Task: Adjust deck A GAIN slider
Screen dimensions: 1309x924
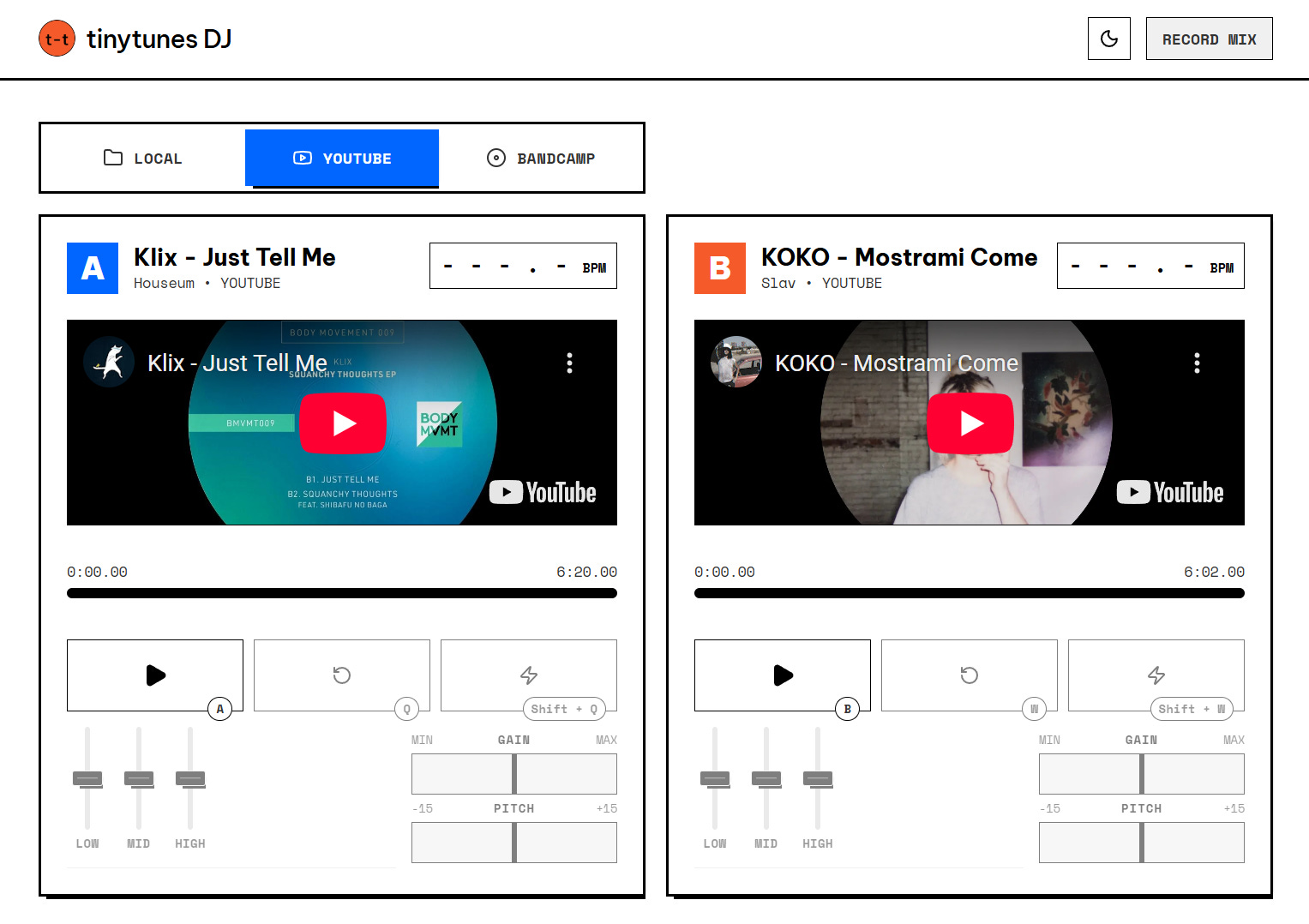Action: (x=514, y=774)
